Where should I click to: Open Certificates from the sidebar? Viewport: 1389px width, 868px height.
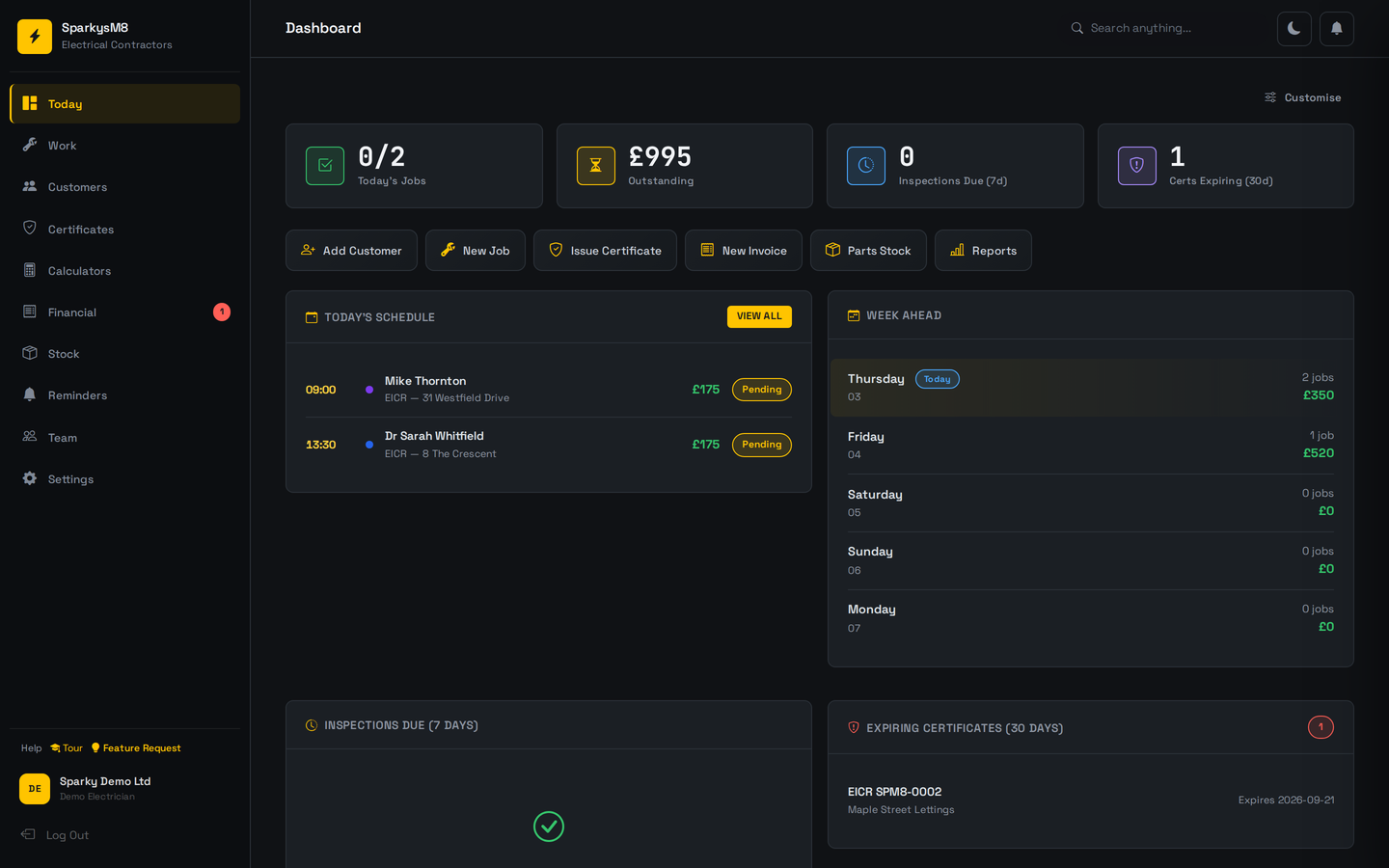[124, 229]
